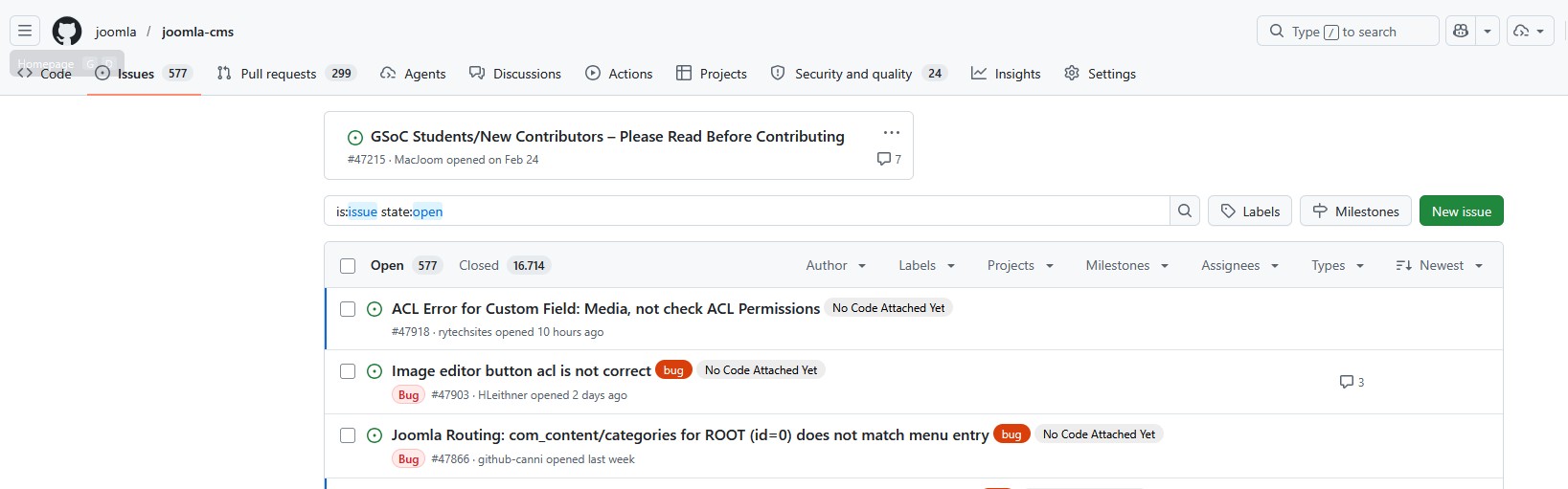This screenshot has height=489, width=1568.
Task: Click open-status icon of ACL Error issue
Action: click(x=375, y=309)
